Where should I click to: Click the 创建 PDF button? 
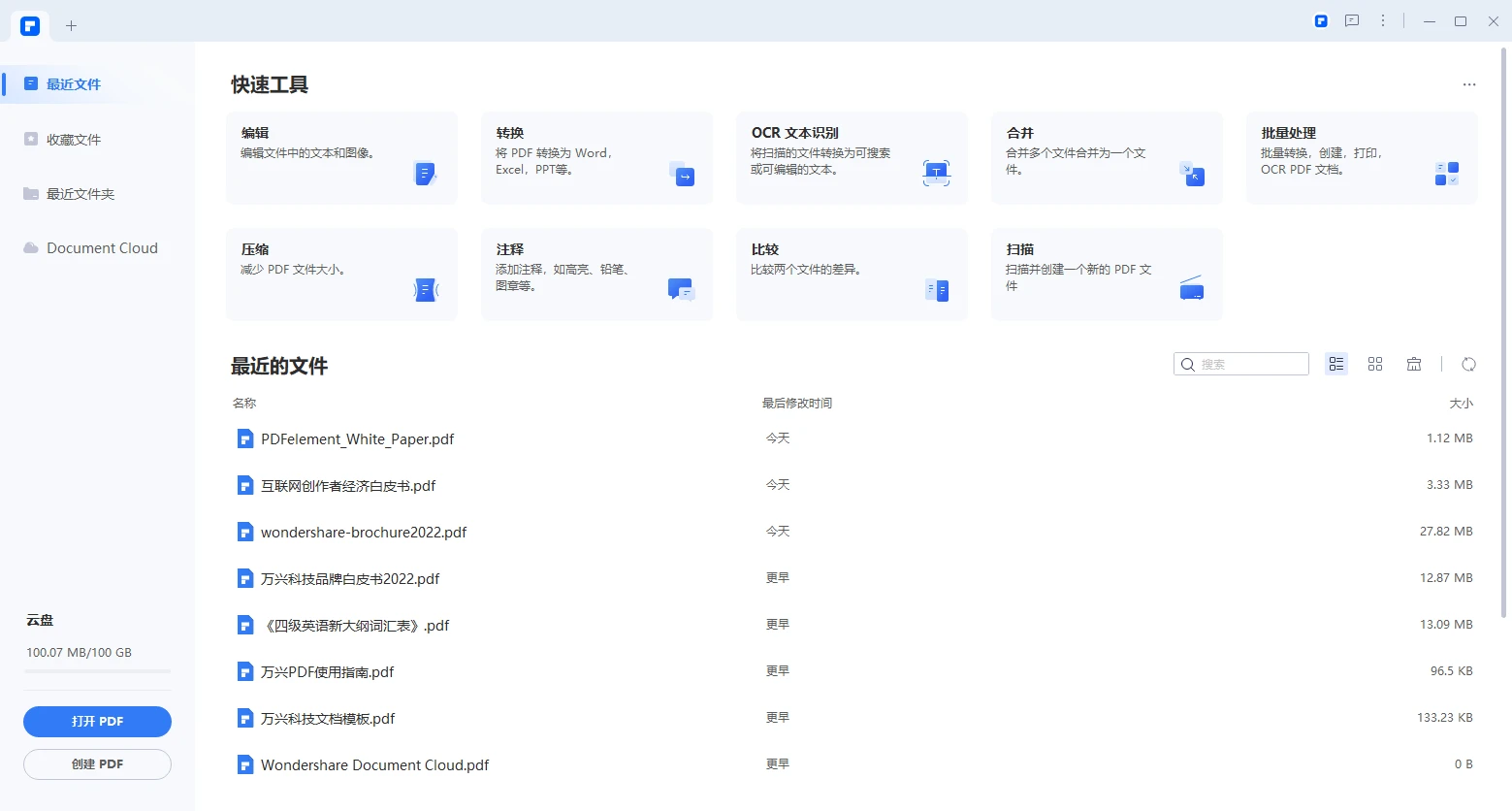(x=97, y=763)
